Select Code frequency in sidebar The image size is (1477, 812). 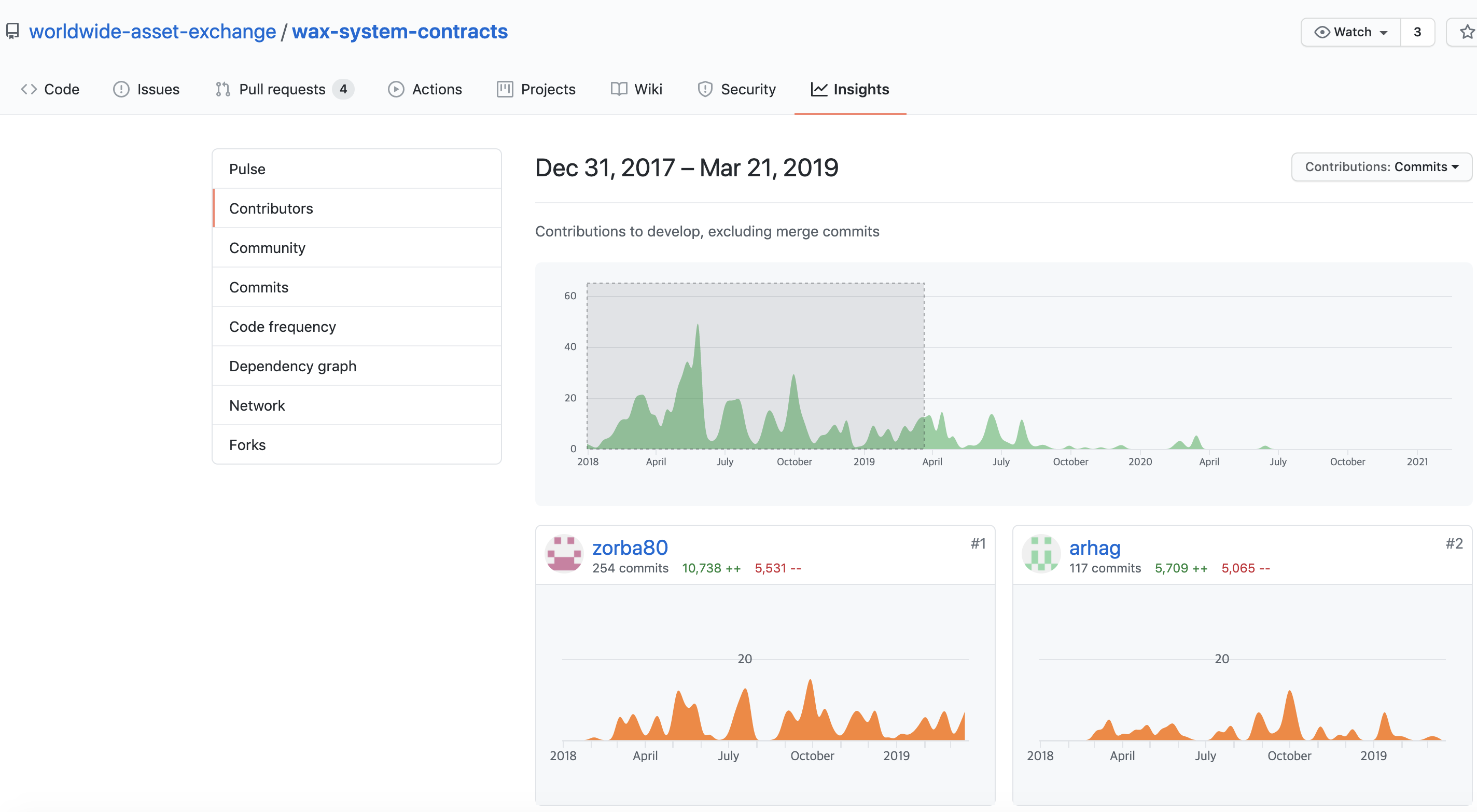pyautogui.click(x=282, y=327)
